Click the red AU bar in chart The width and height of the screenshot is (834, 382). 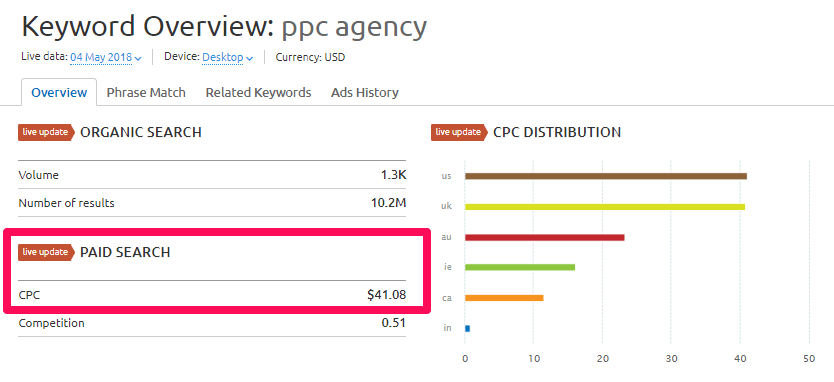pyautogui.click(x=545, y=237)
